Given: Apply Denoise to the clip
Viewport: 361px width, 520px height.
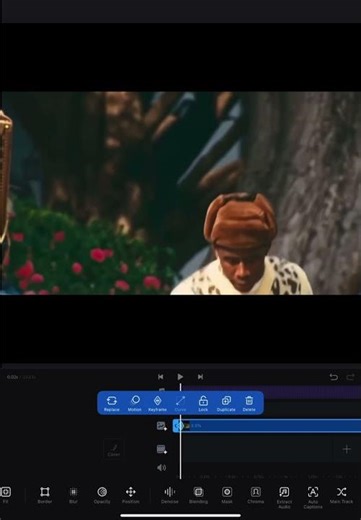Looking at the screenshot, I should 170,495.
